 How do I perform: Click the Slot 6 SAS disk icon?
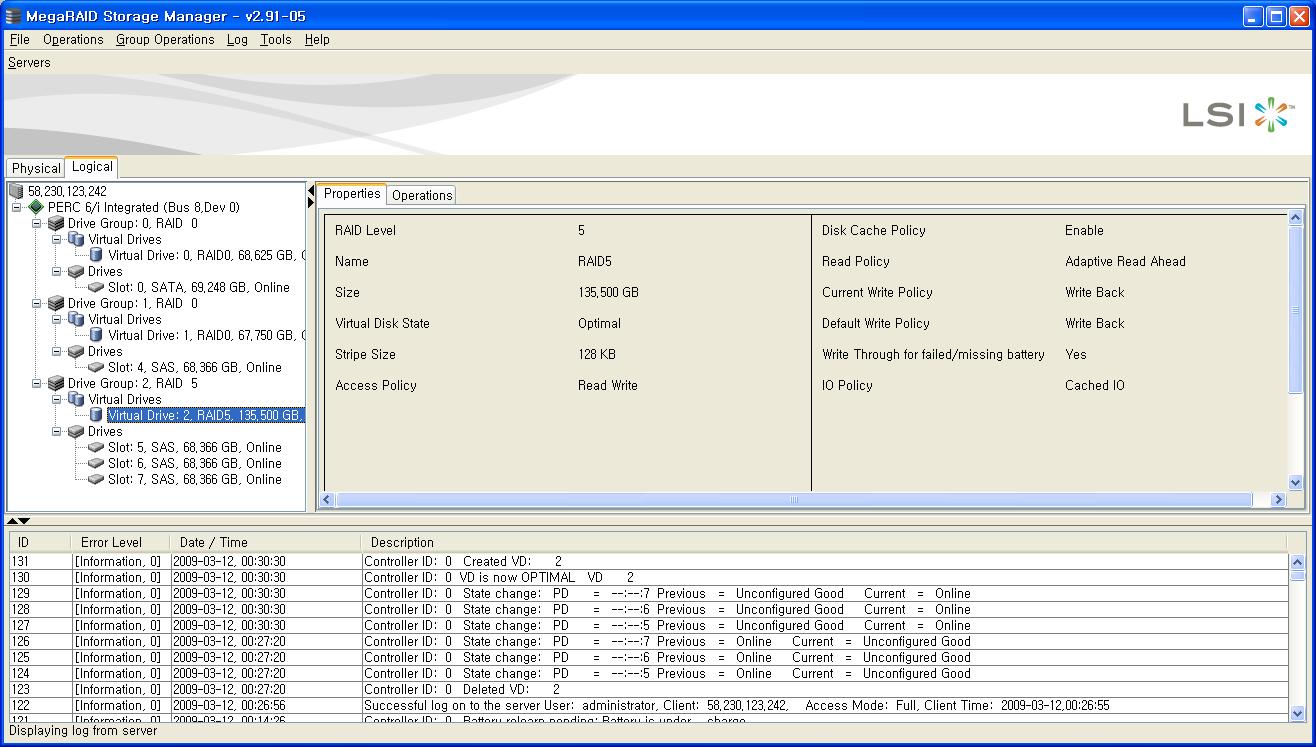pos(96,463)
